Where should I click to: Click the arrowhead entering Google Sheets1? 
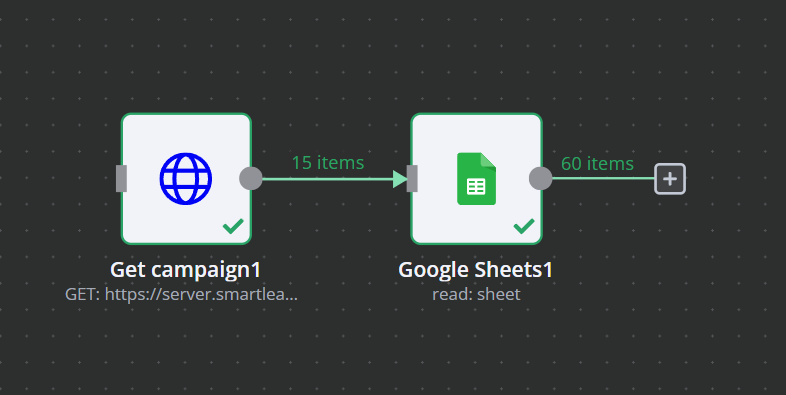[x=400, y=179]
